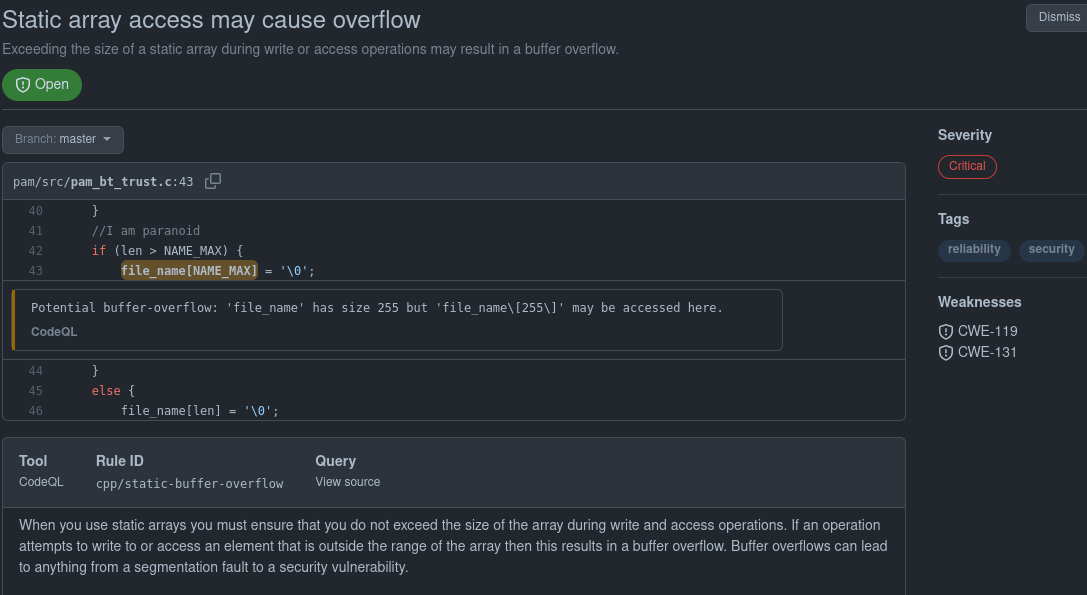This screenshot has width=1087, height=595.
Task: Dismiss the buffer overflow alert
Action: click(x=1060, y=17)
